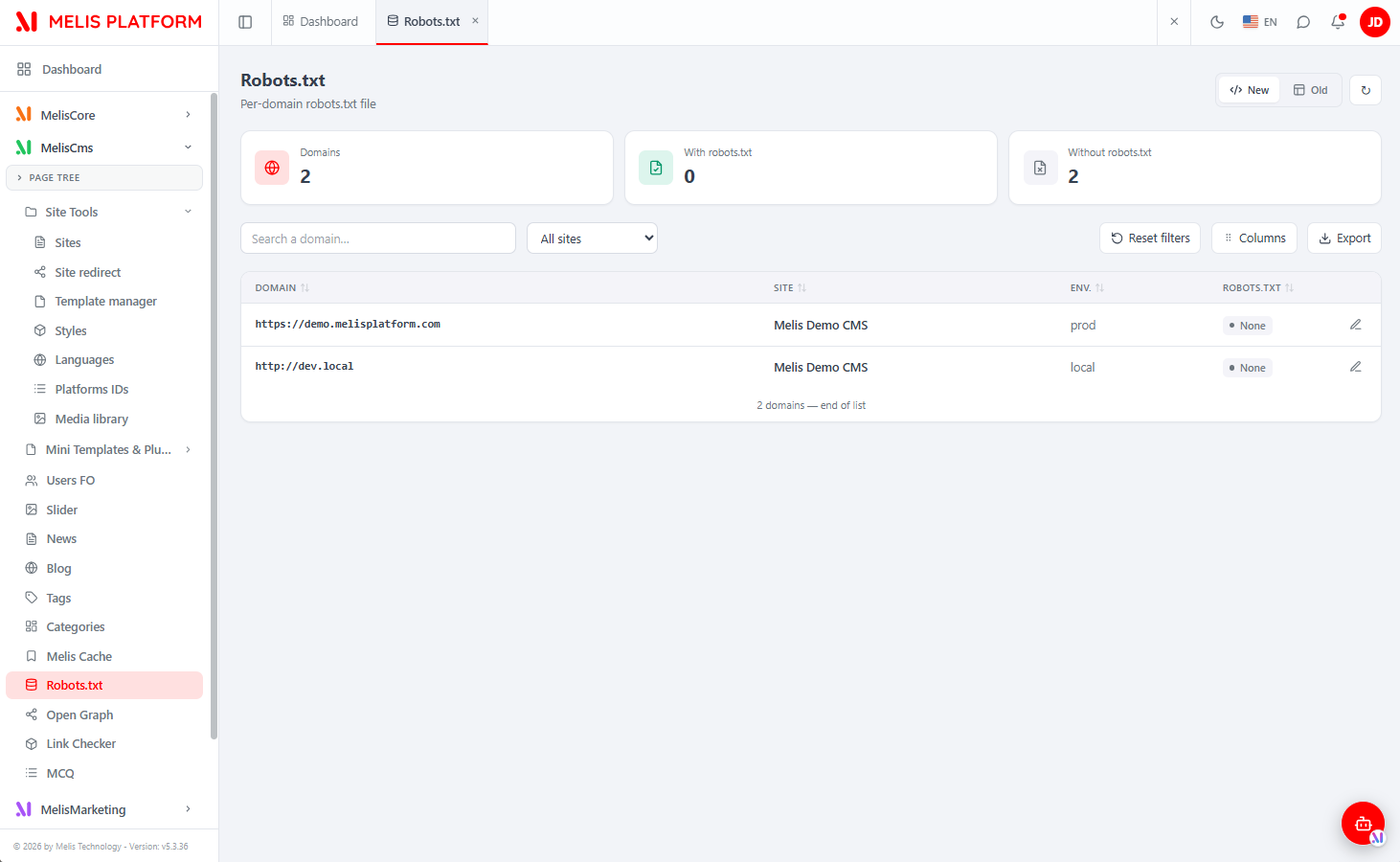This screenshot has width=1400, height=862.
Task: Click None badge in prod row
Action: [x=1247, y=326]
